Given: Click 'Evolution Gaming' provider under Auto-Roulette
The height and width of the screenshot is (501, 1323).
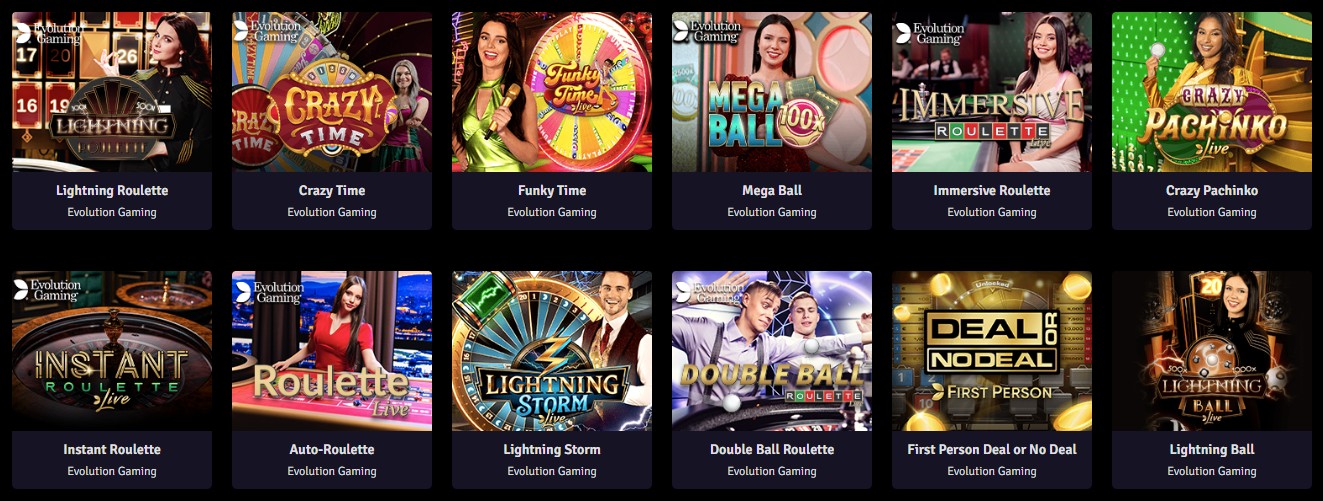Looking at the screenshot, I should [x=332, y=471].
